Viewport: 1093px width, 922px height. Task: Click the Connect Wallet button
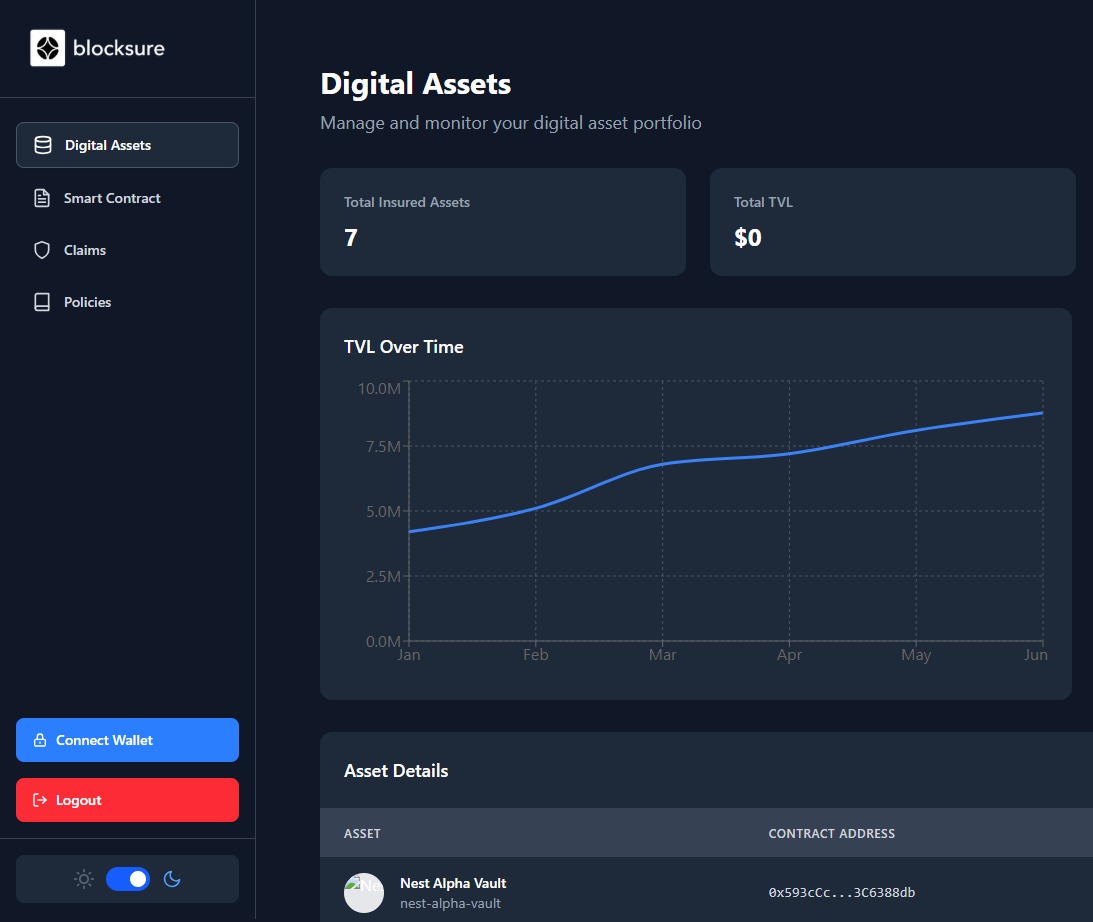[127, 740]
